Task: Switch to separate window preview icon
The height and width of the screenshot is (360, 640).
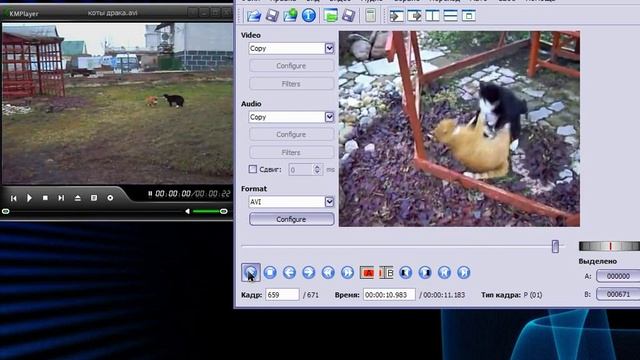Action: (x=469, y=16)
